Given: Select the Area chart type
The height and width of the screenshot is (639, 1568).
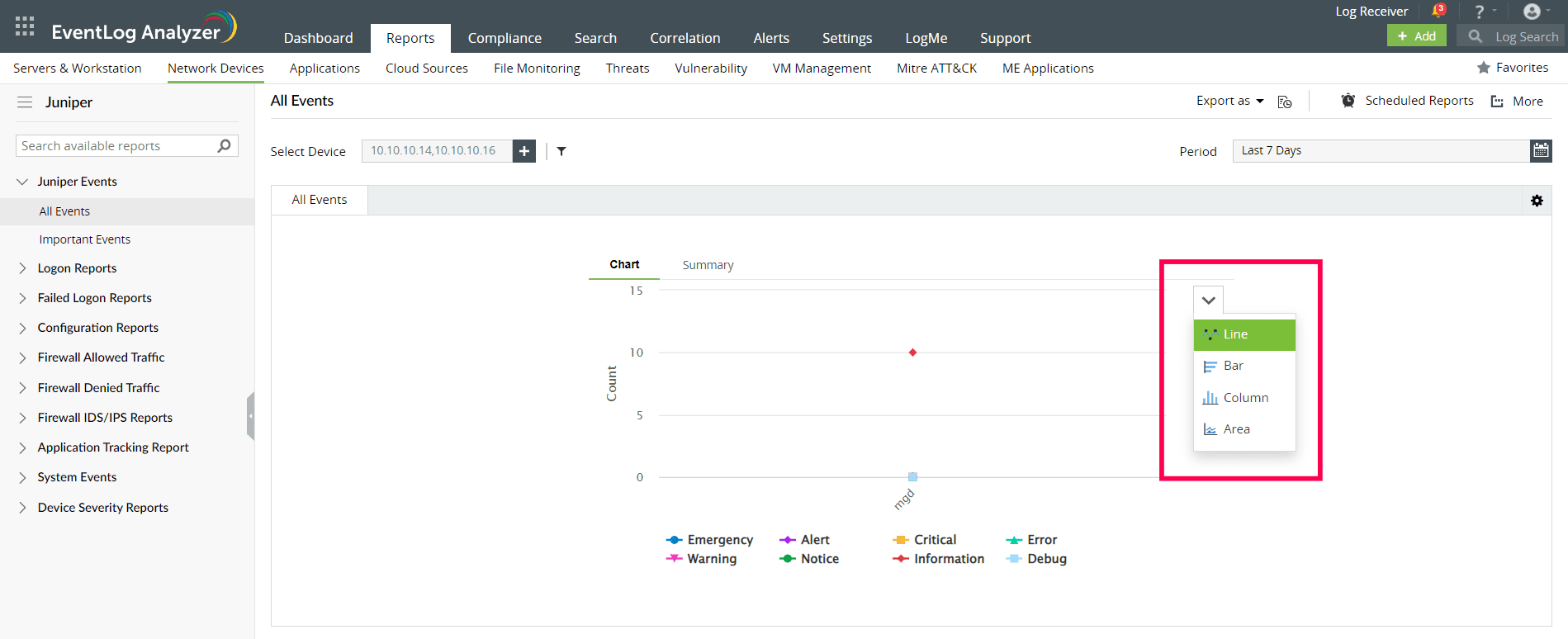Looking at the screenshot, I should [x=1244, y=429].
